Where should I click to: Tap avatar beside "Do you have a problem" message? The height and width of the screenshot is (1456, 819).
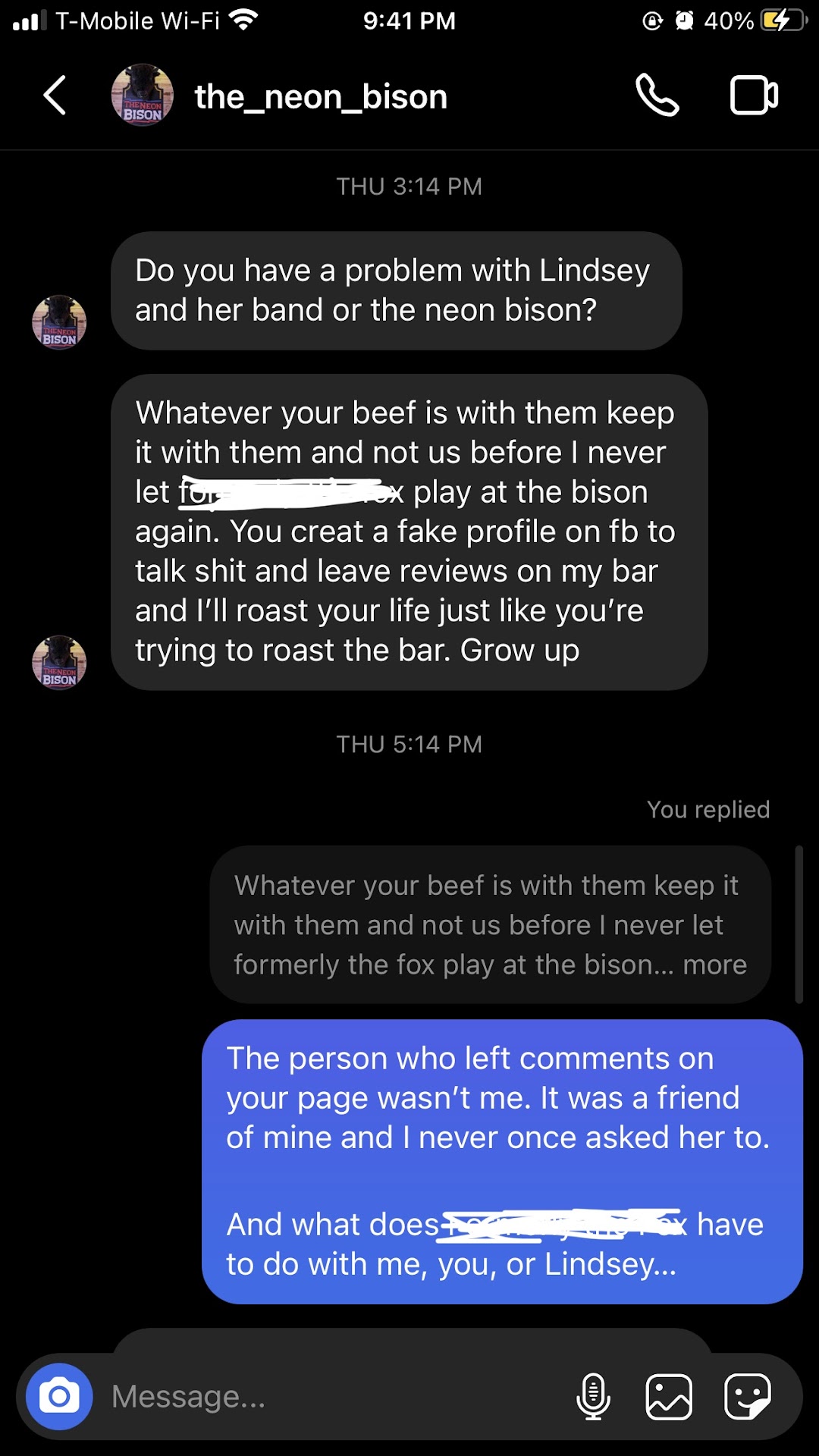[x=59, y=322]
